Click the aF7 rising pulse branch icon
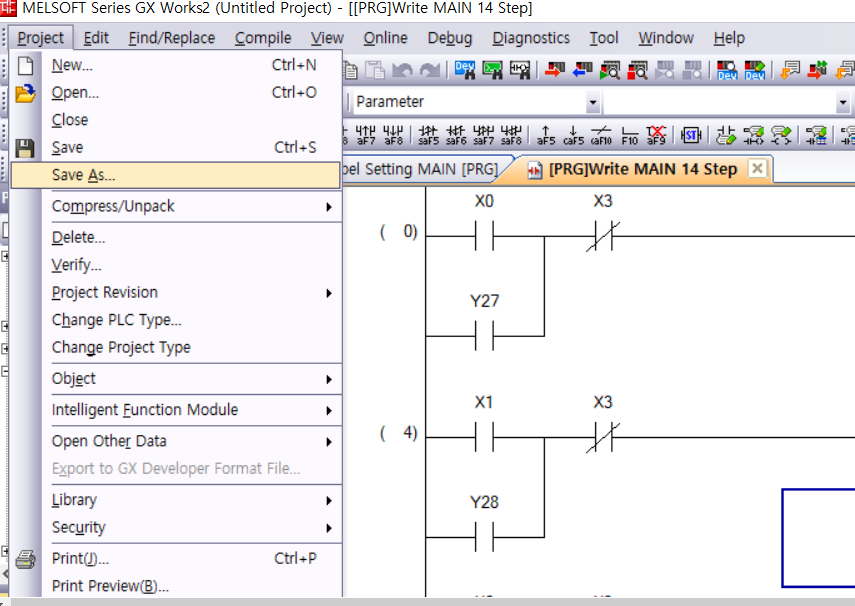The image size is (855, 606). [365, 135]
